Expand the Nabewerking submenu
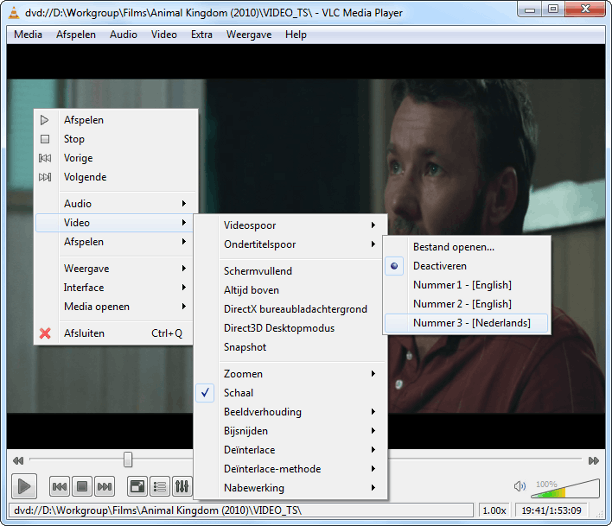The height and width of the screenshot is (526, 612). (x=291, y=488)
